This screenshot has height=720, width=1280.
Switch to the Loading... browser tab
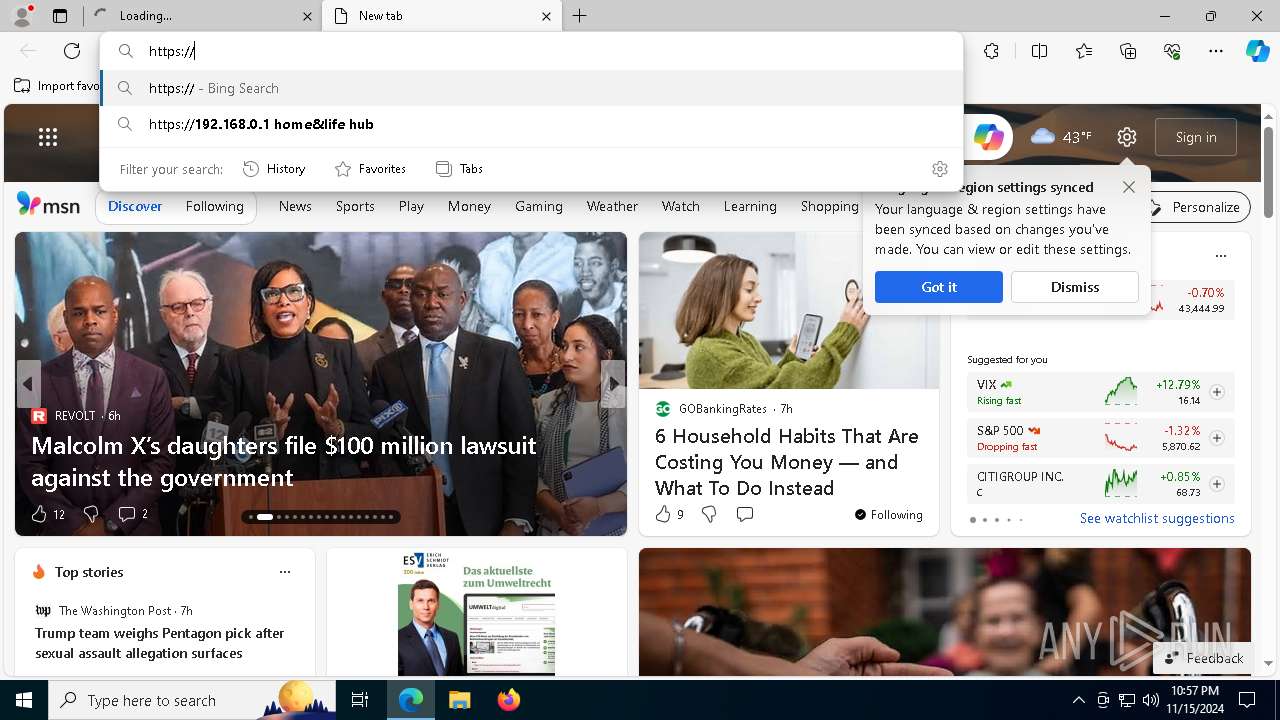click(x=200, y=16)
